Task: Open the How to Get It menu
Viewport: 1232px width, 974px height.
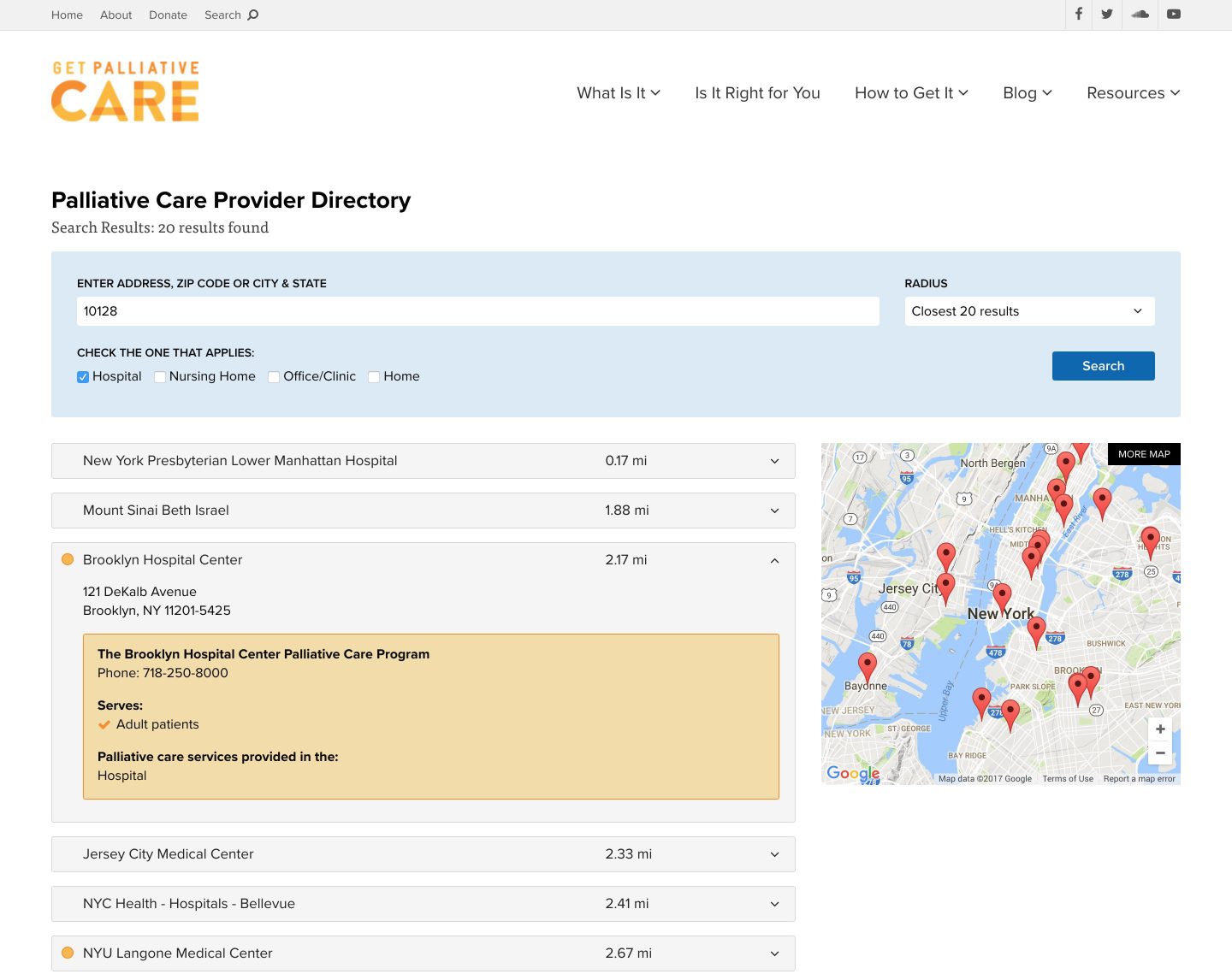Action: click(911, 93)
